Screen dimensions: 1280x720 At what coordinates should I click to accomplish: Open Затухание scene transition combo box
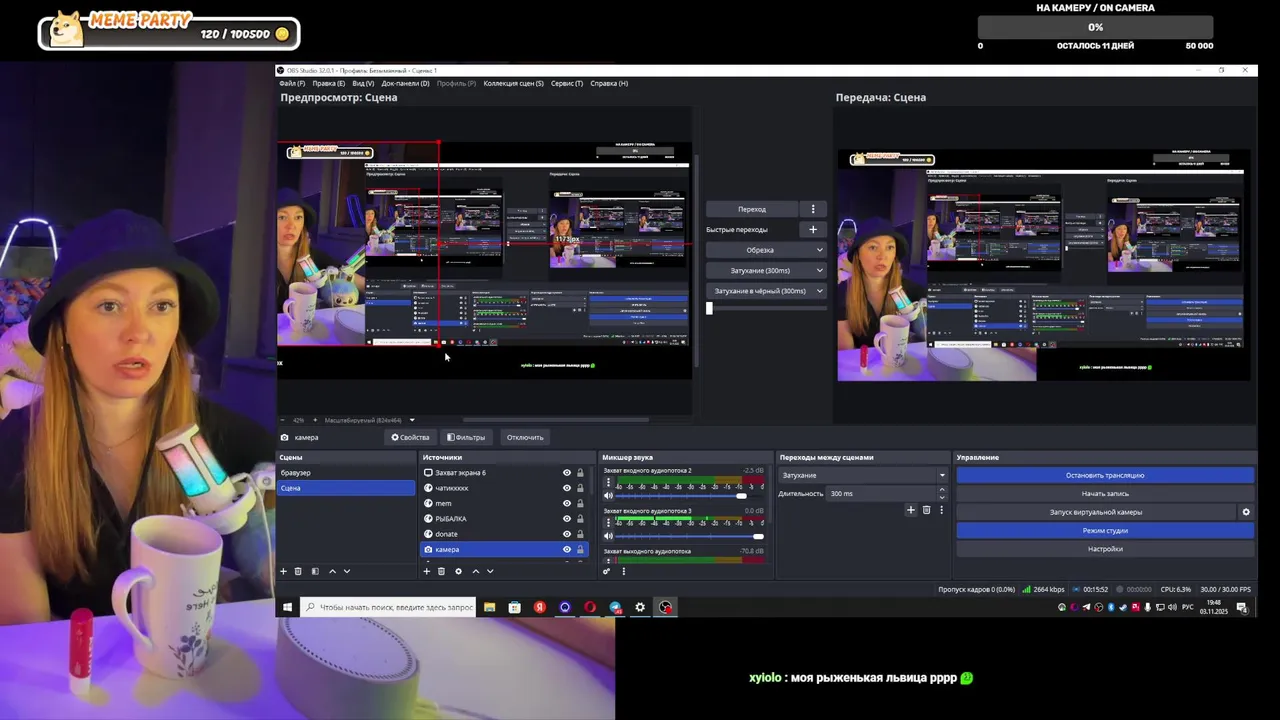pyautogui.click(x=863, y=475)
